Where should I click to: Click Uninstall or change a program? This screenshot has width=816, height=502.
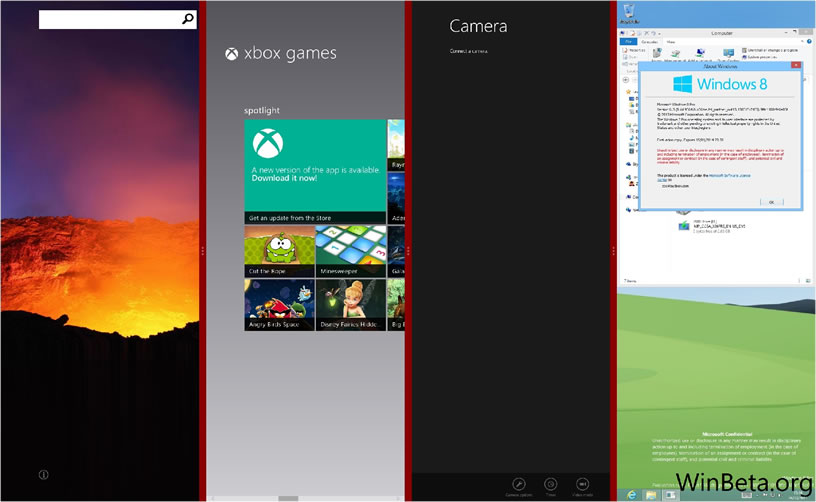tap(770, 50)
